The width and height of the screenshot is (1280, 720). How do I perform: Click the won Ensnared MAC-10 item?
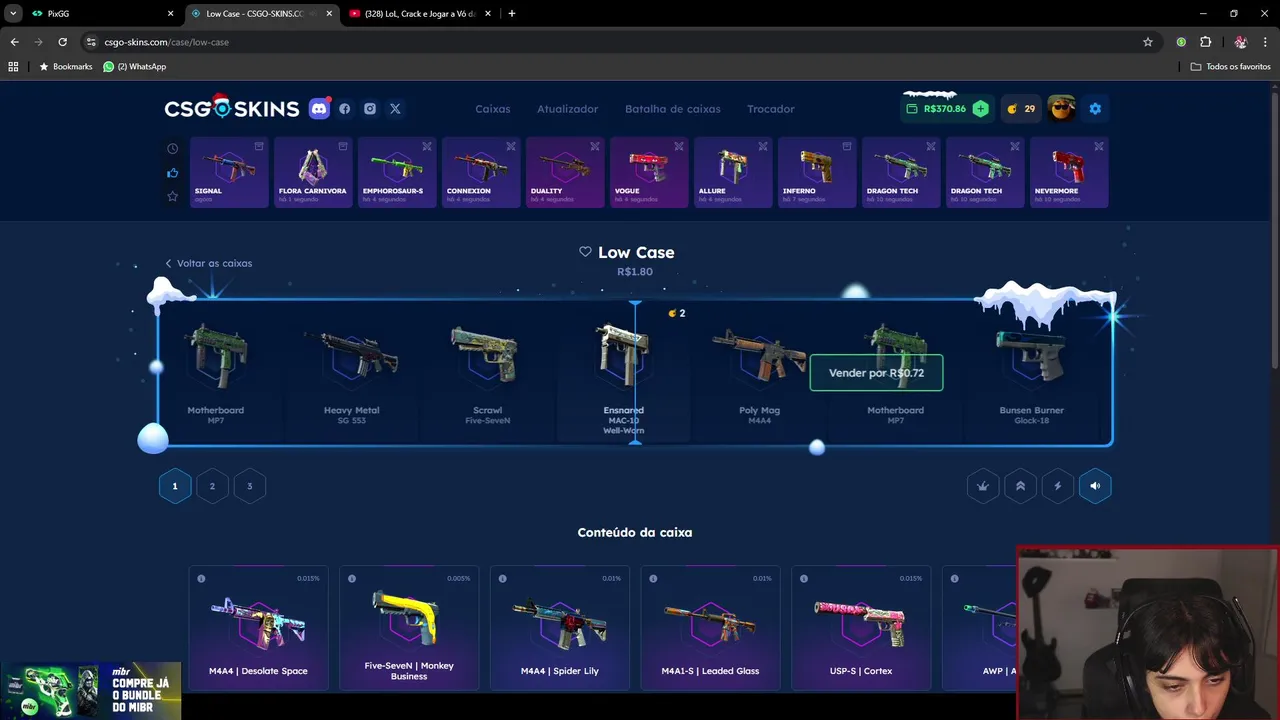click(x=623, y=372)
